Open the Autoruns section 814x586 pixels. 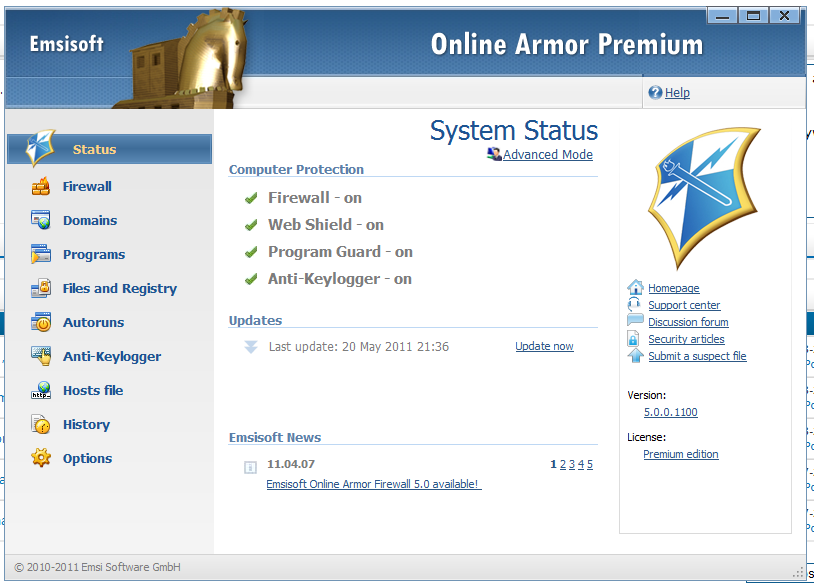click(x=93, y=322)
